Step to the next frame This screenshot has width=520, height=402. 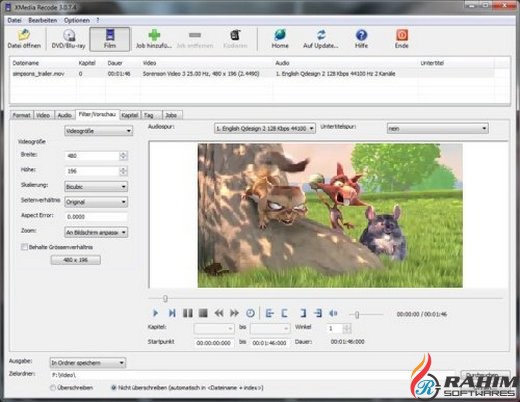pos(172,313)
